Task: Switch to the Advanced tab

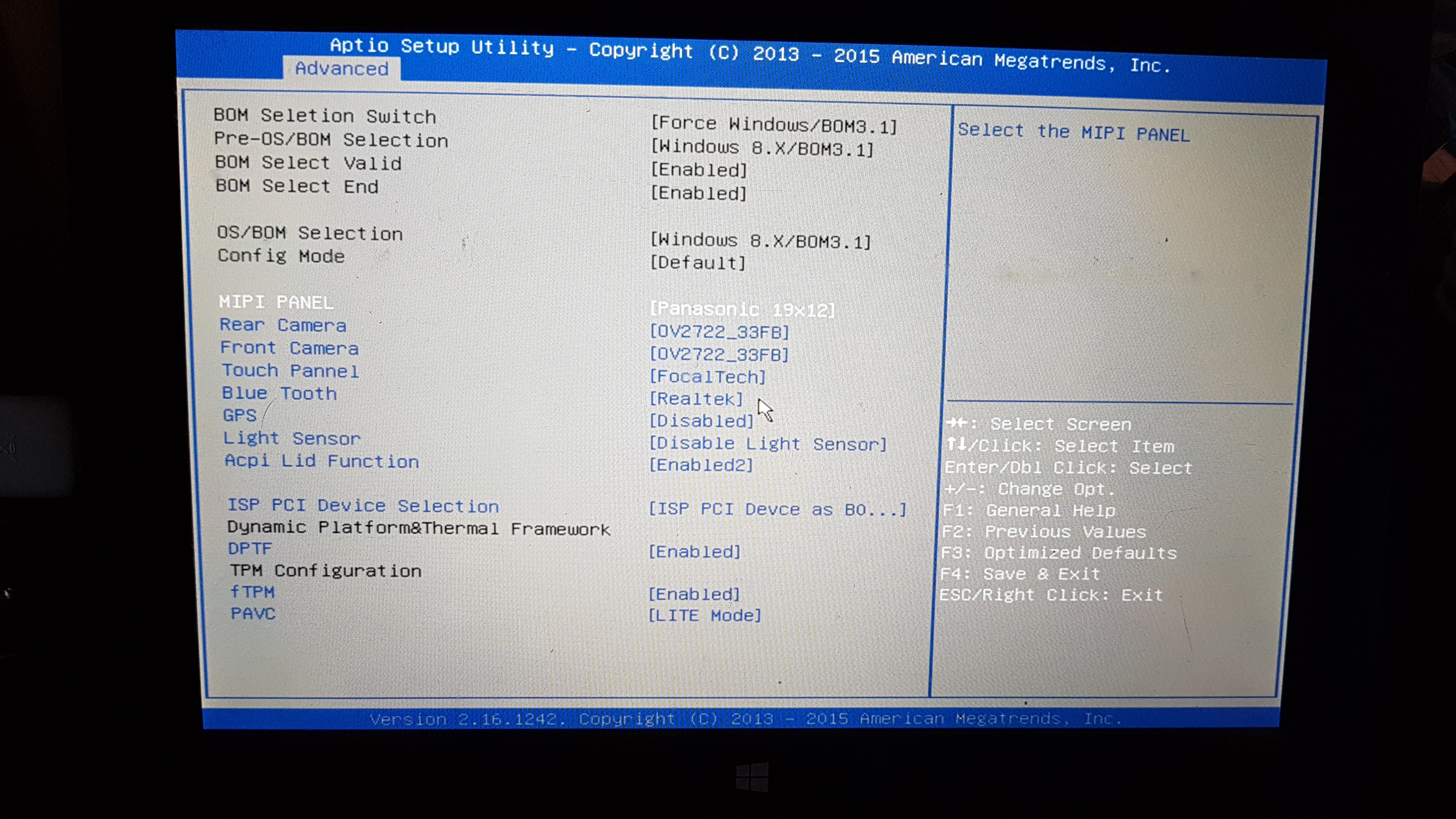Action: 341,68
